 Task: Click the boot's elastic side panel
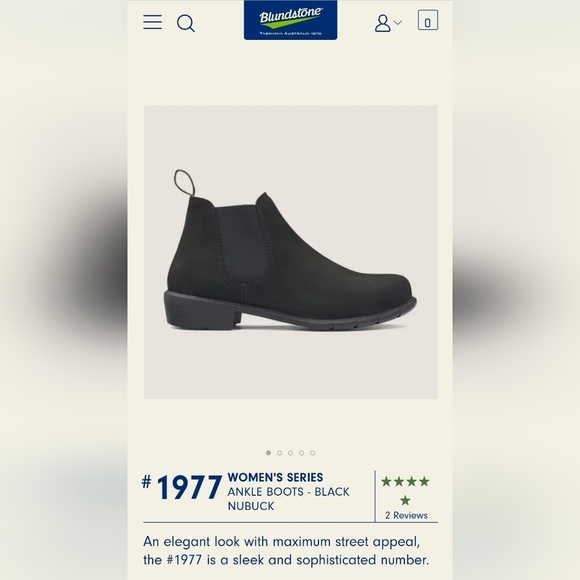tap(242, 242)
